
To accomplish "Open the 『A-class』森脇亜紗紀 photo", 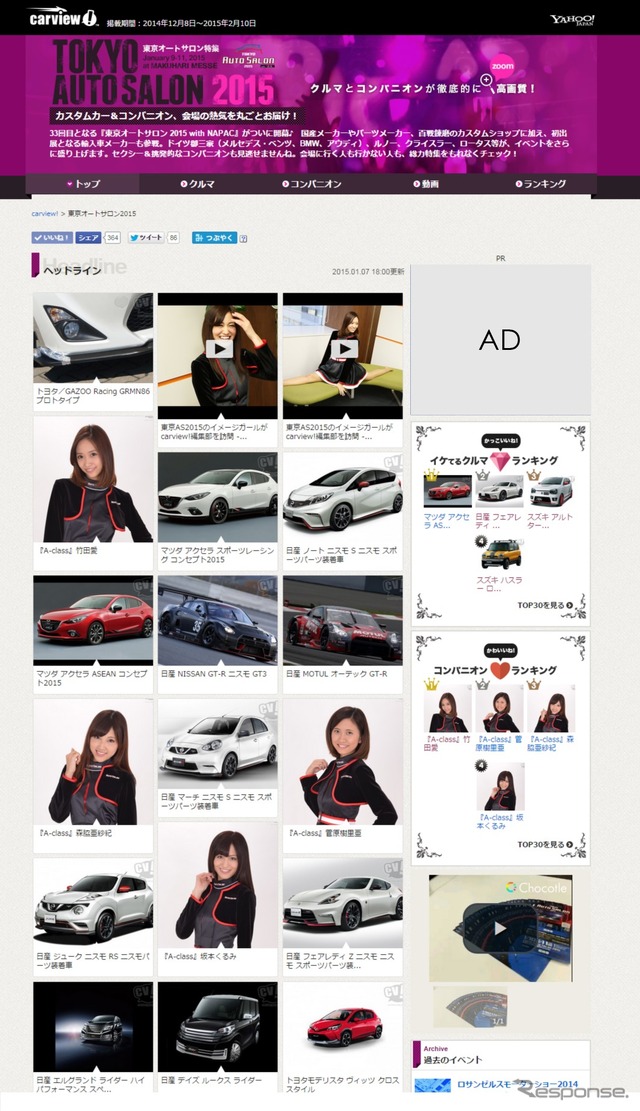I will 93,762.
